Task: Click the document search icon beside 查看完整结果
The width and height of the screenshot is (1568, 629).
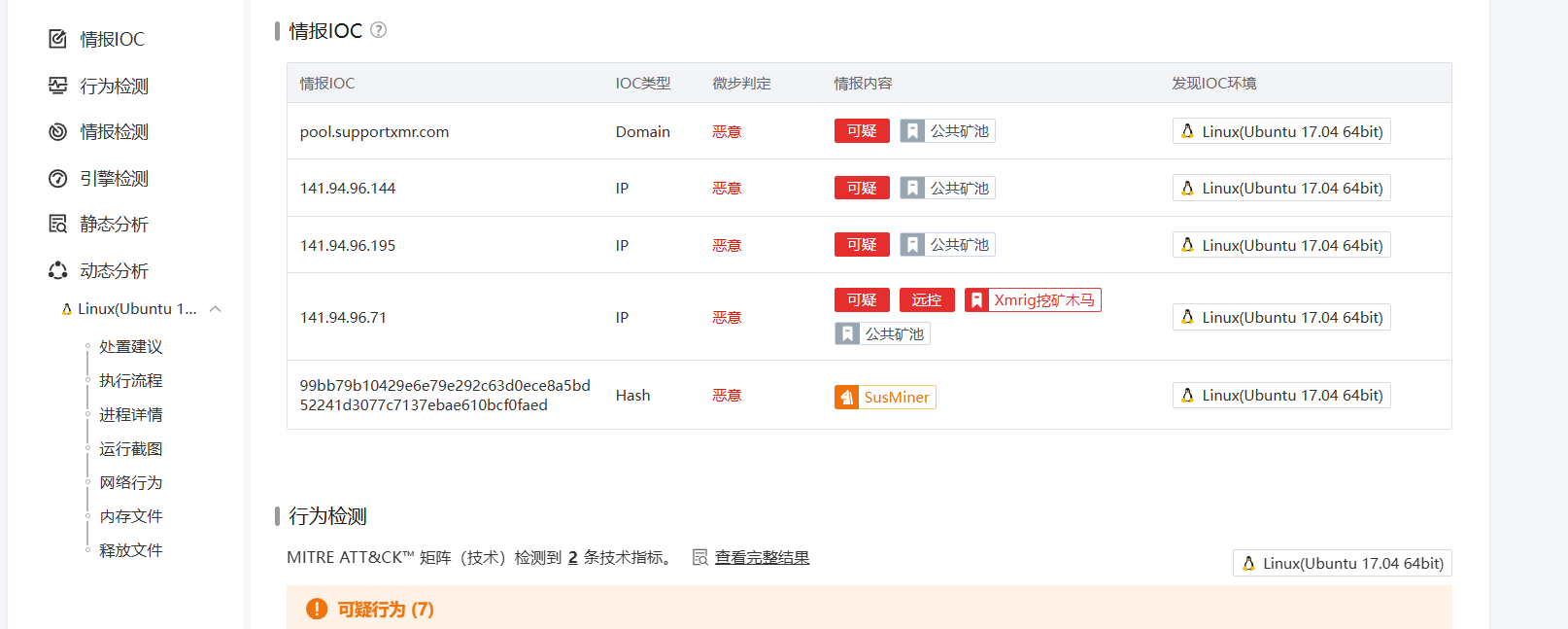Action: tap(699, 557)
